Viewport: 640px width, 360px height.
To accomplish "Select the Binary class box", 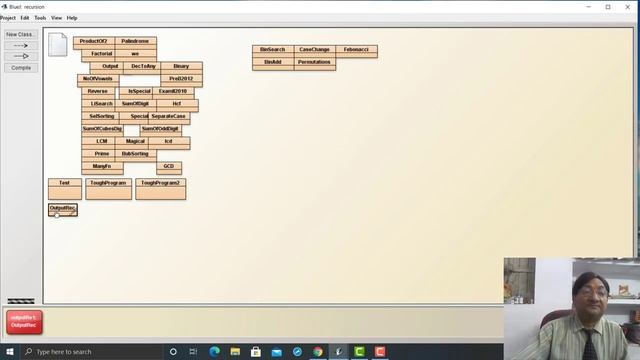I will click(x=182, y=68).
